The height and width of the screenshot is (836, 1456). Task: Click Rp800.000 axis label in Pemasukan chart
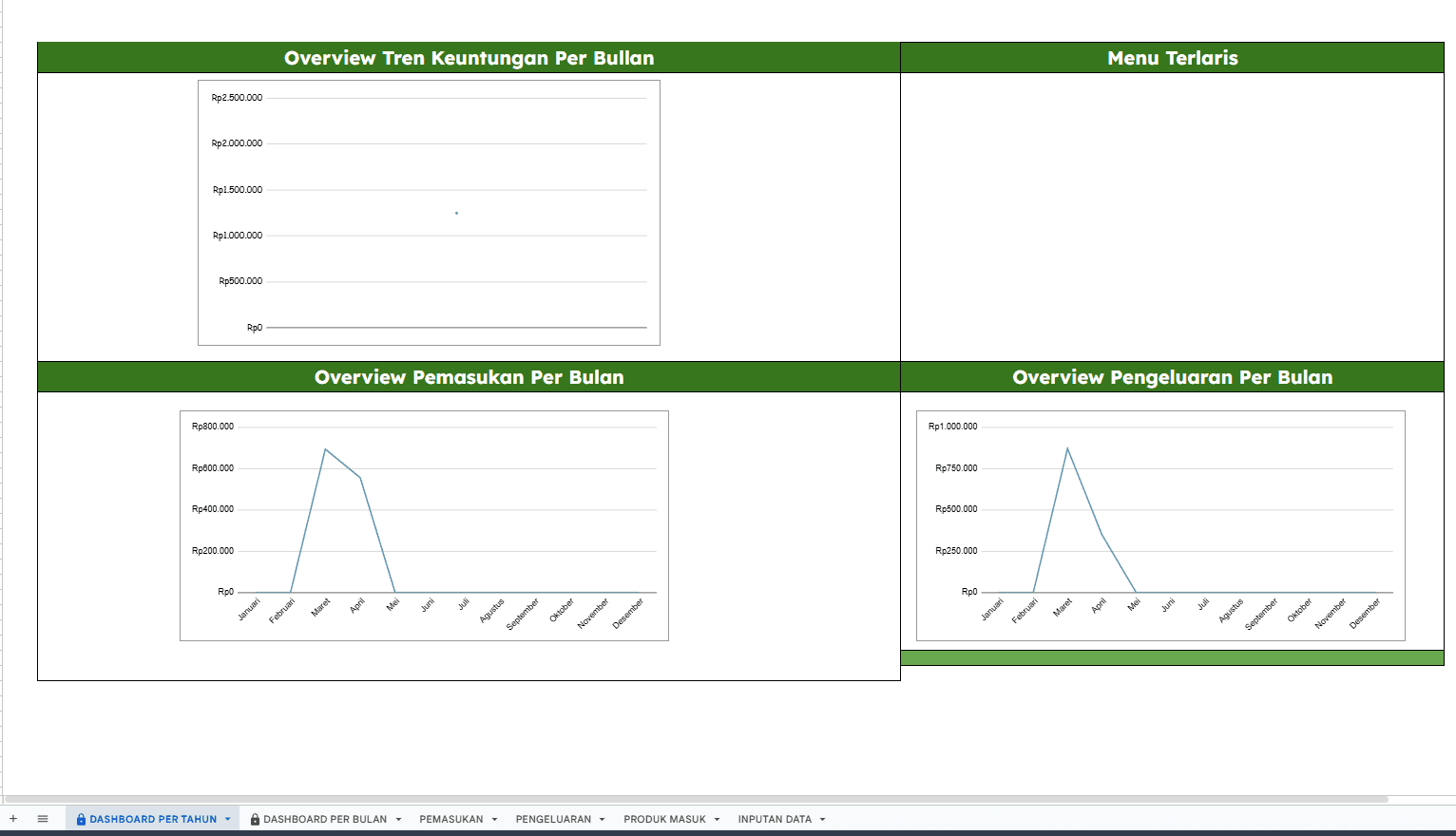coord(213,427)
